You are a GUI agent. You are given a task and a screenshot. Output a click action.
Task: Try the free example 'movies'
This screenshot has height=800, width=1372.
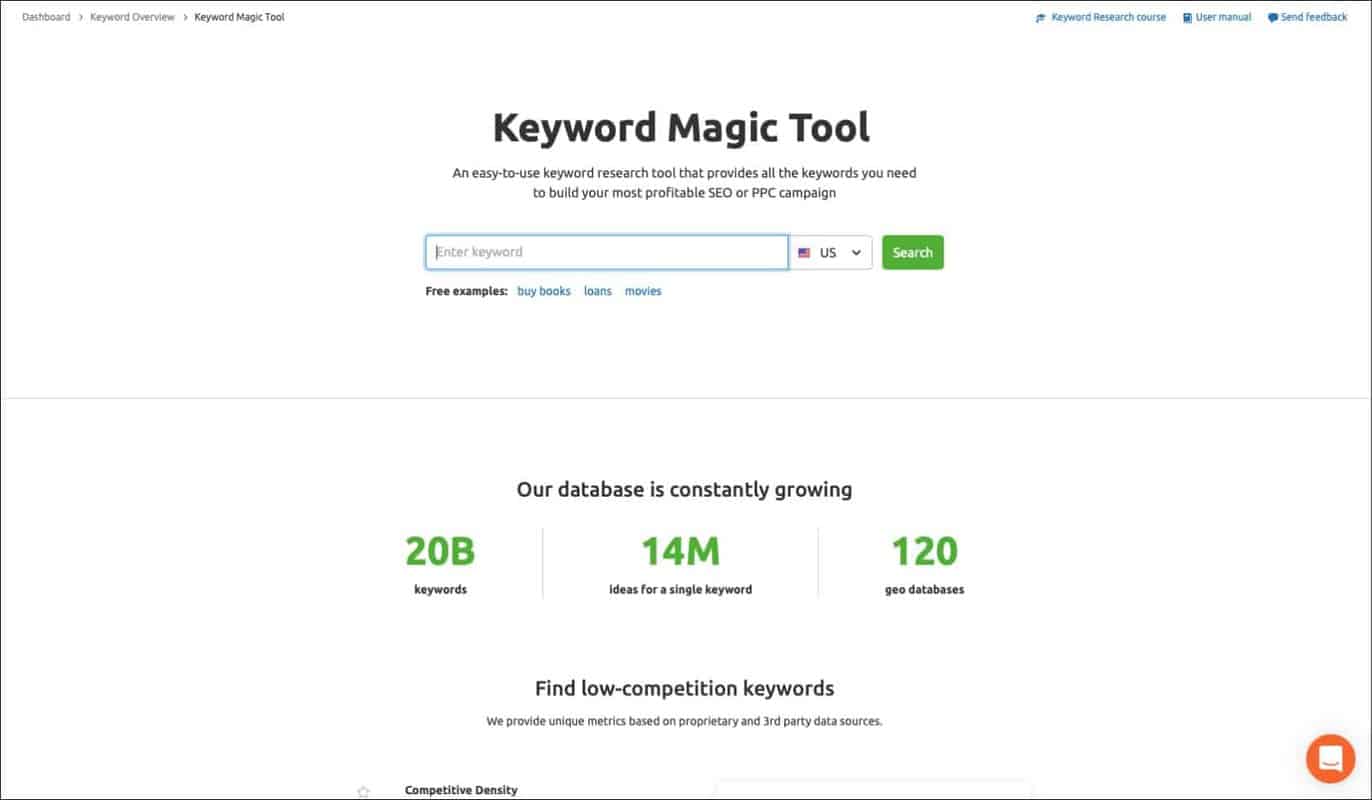click(x=643, y=291)
